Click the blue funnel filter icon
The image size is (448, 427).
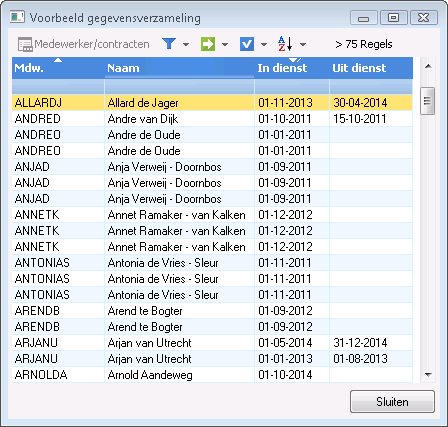click(x=169, y=44)
